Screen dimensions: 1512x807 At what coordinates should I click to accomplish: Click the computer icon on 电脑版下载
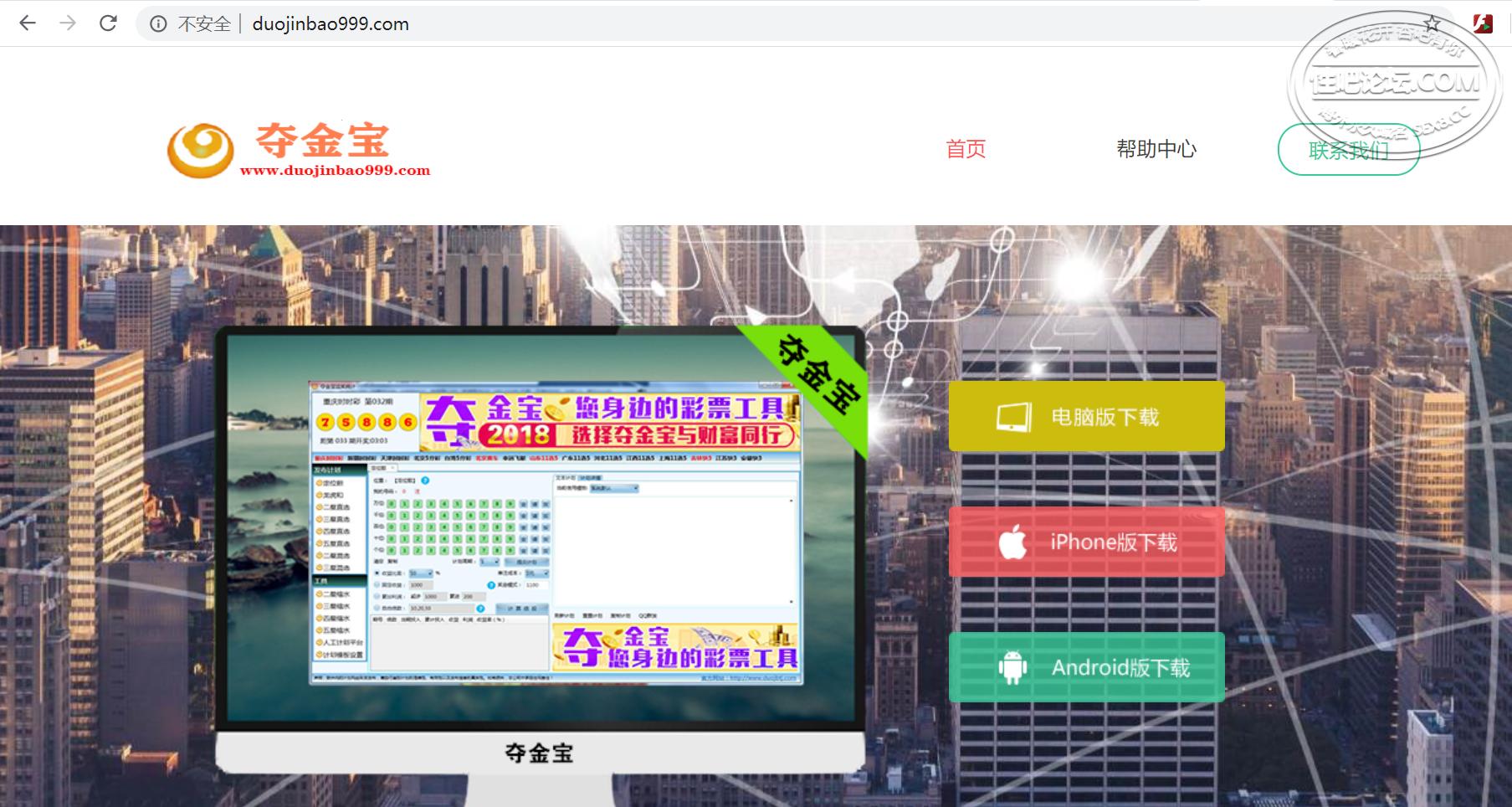point(1013,417)
